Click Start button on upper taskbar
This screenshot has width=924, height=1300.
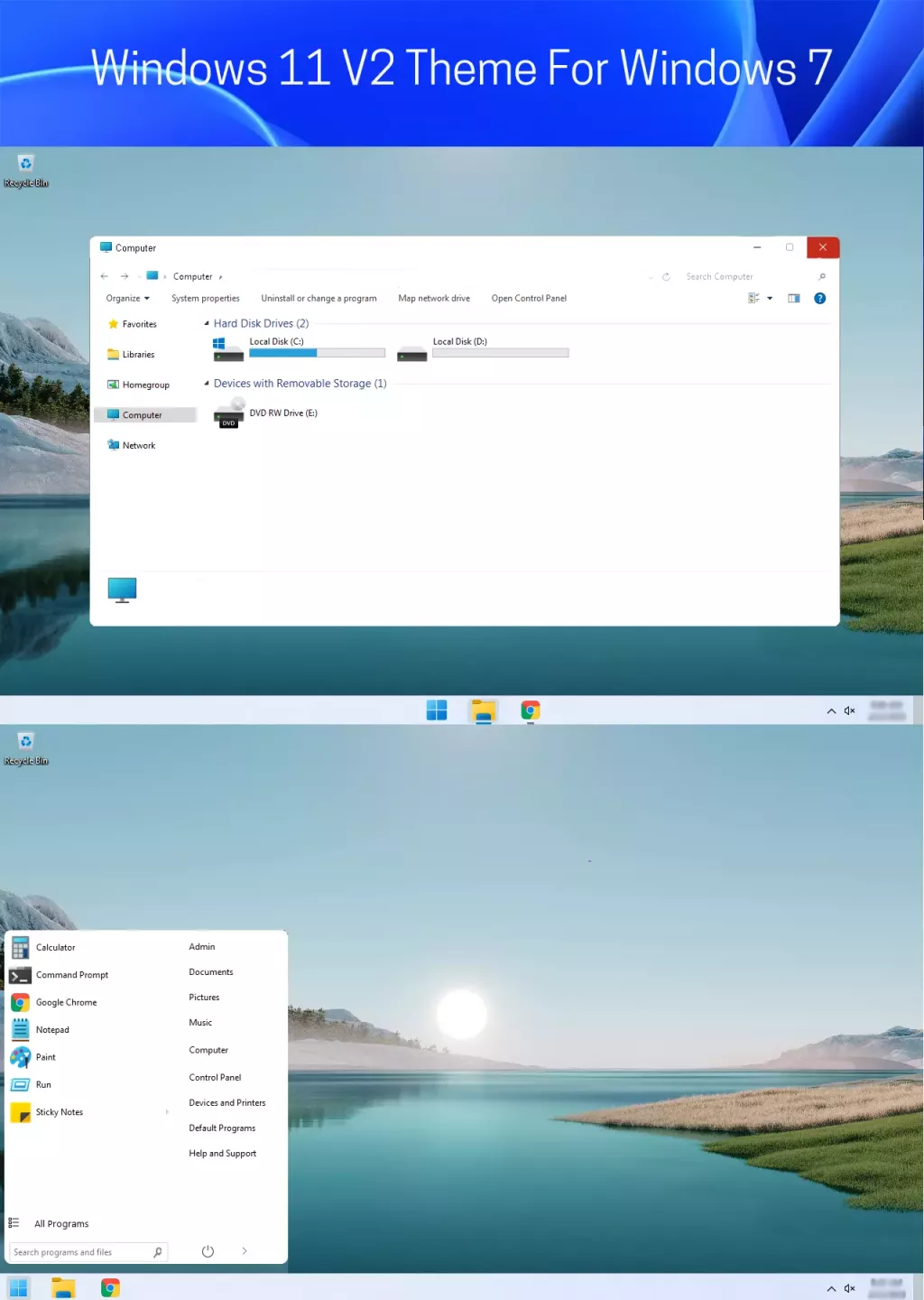[x=437, y=710]
